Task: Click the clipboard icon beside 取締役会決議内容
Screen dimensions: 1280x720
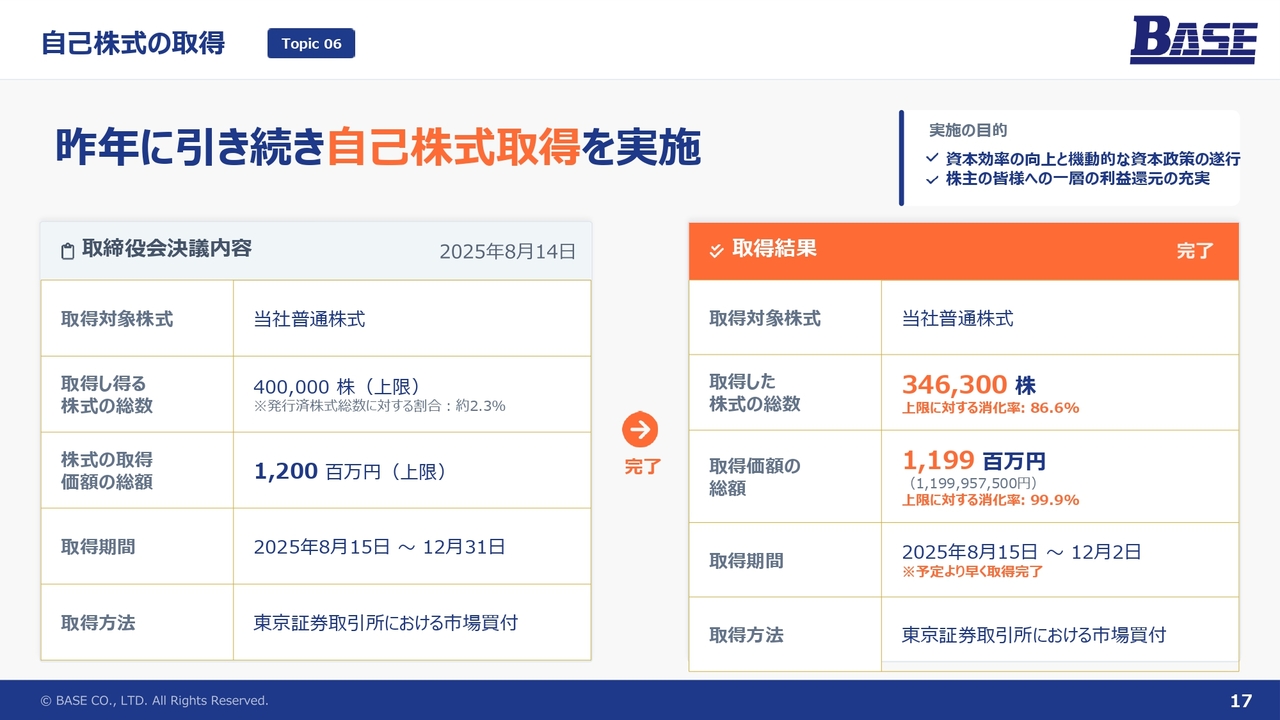Action: (x=68, y=252)
